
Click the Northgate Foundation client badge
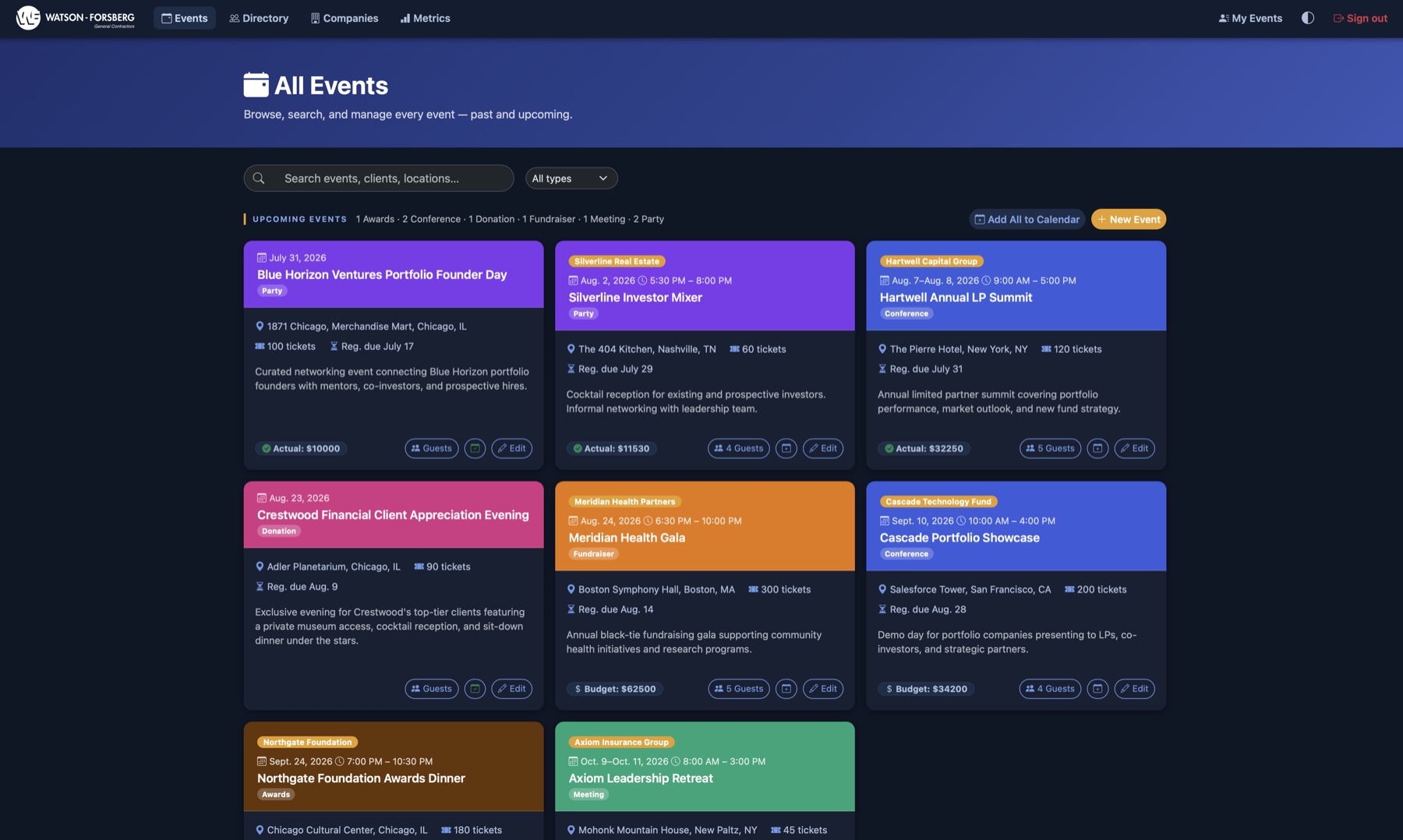[307, 743]
